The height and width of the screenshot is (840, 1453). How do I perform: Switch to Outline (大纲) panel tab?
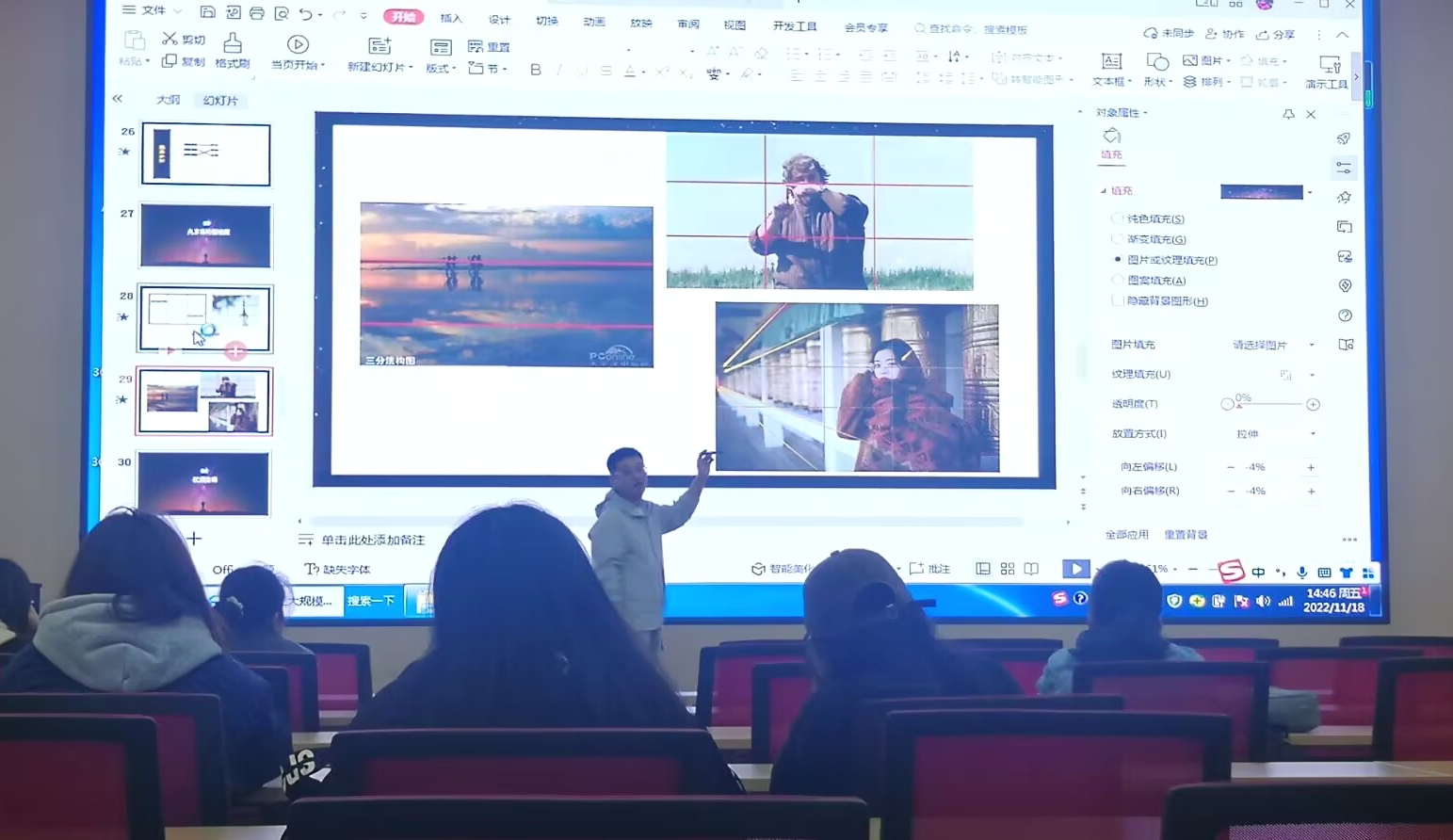[x=168, y=99]
